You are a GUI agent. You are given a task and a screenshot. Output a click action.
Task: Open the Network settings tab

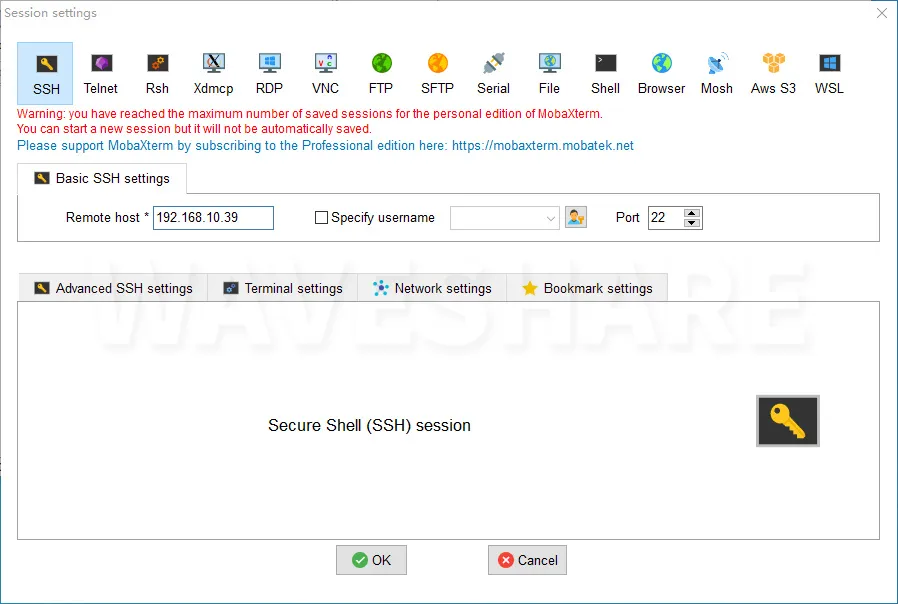[x=432, y=288]
